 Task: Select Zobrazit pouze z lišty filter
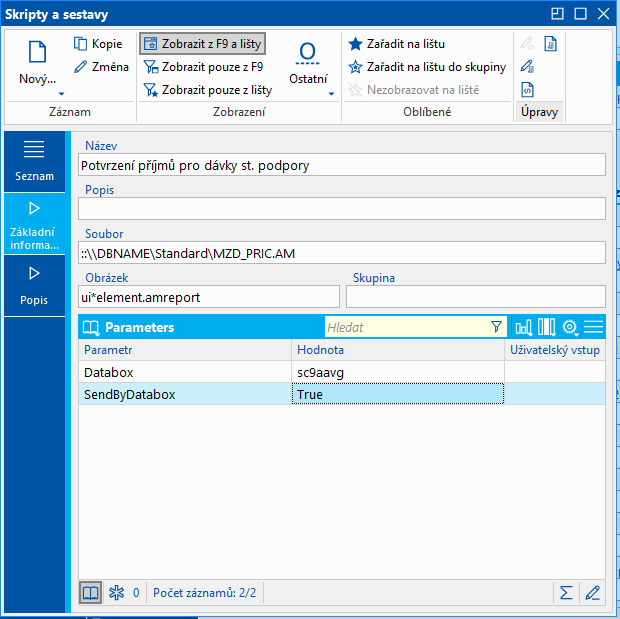pos(208,90)
